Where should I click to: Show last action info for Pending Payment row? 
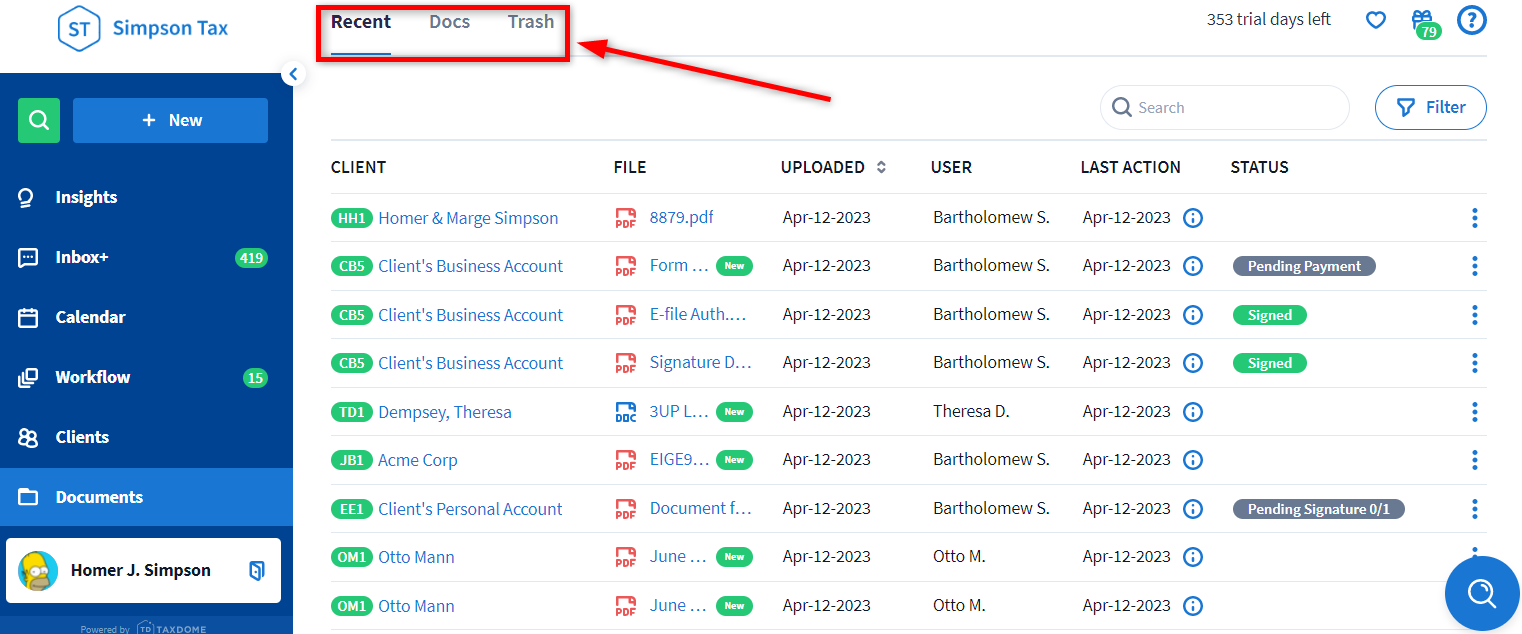(x=1193, y=266)
